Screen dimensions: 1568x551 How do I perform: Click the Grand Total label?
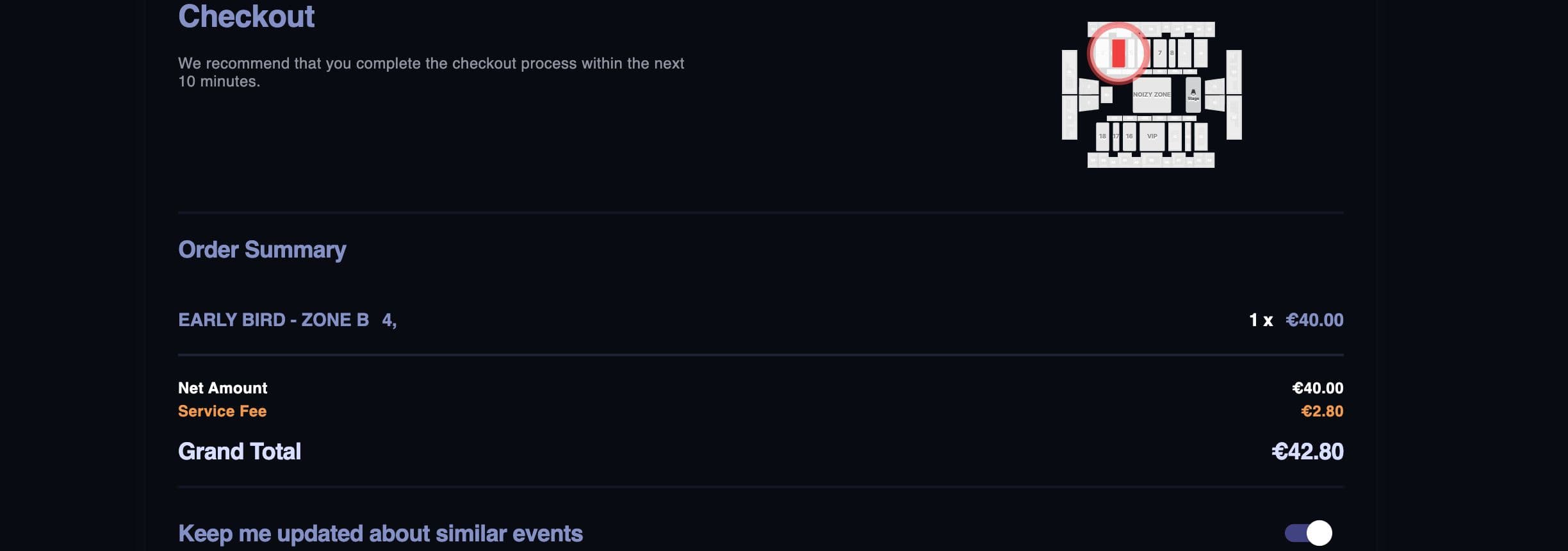240,452
